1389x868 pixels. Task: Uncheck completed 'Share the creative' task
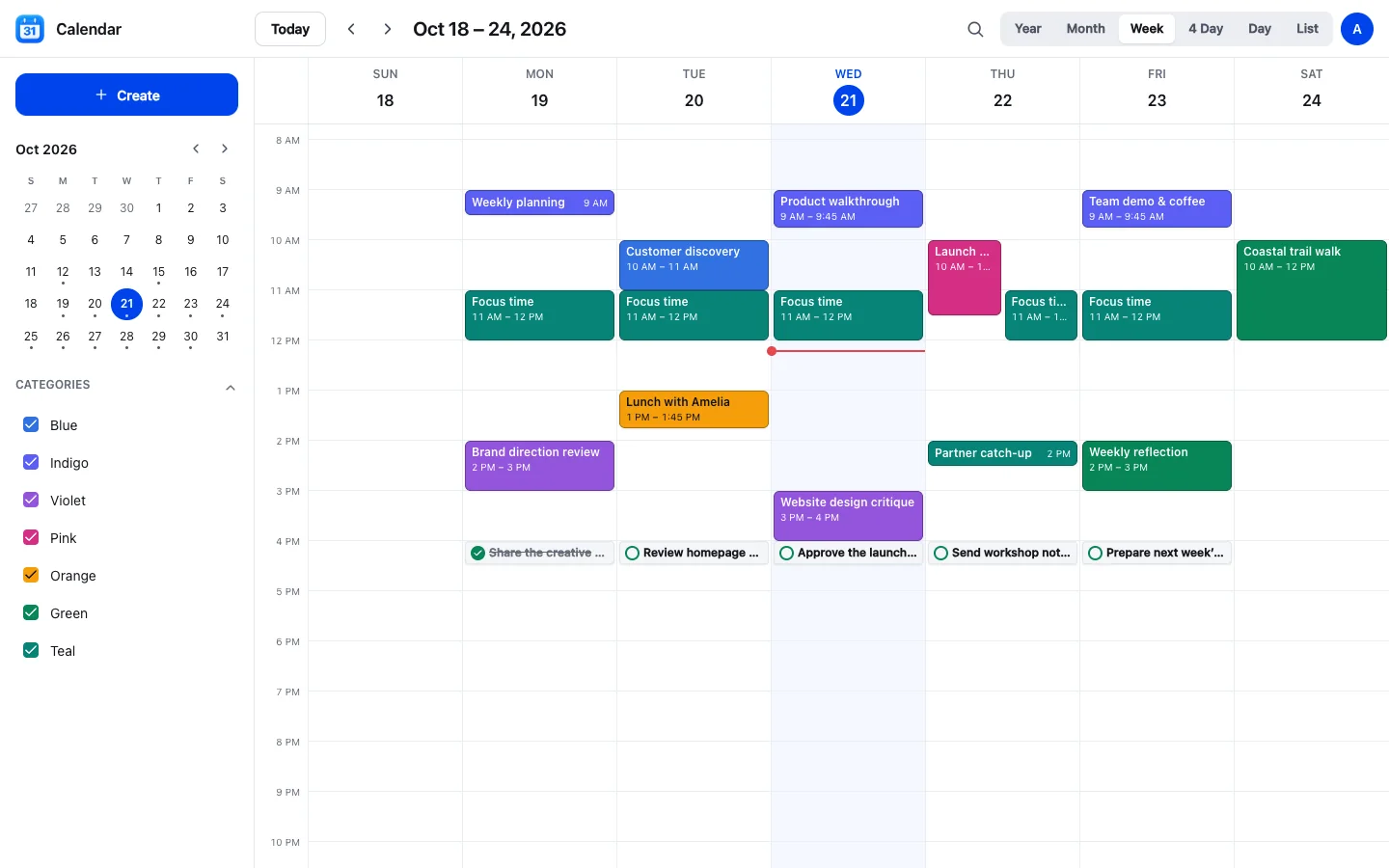click(477, 553)
